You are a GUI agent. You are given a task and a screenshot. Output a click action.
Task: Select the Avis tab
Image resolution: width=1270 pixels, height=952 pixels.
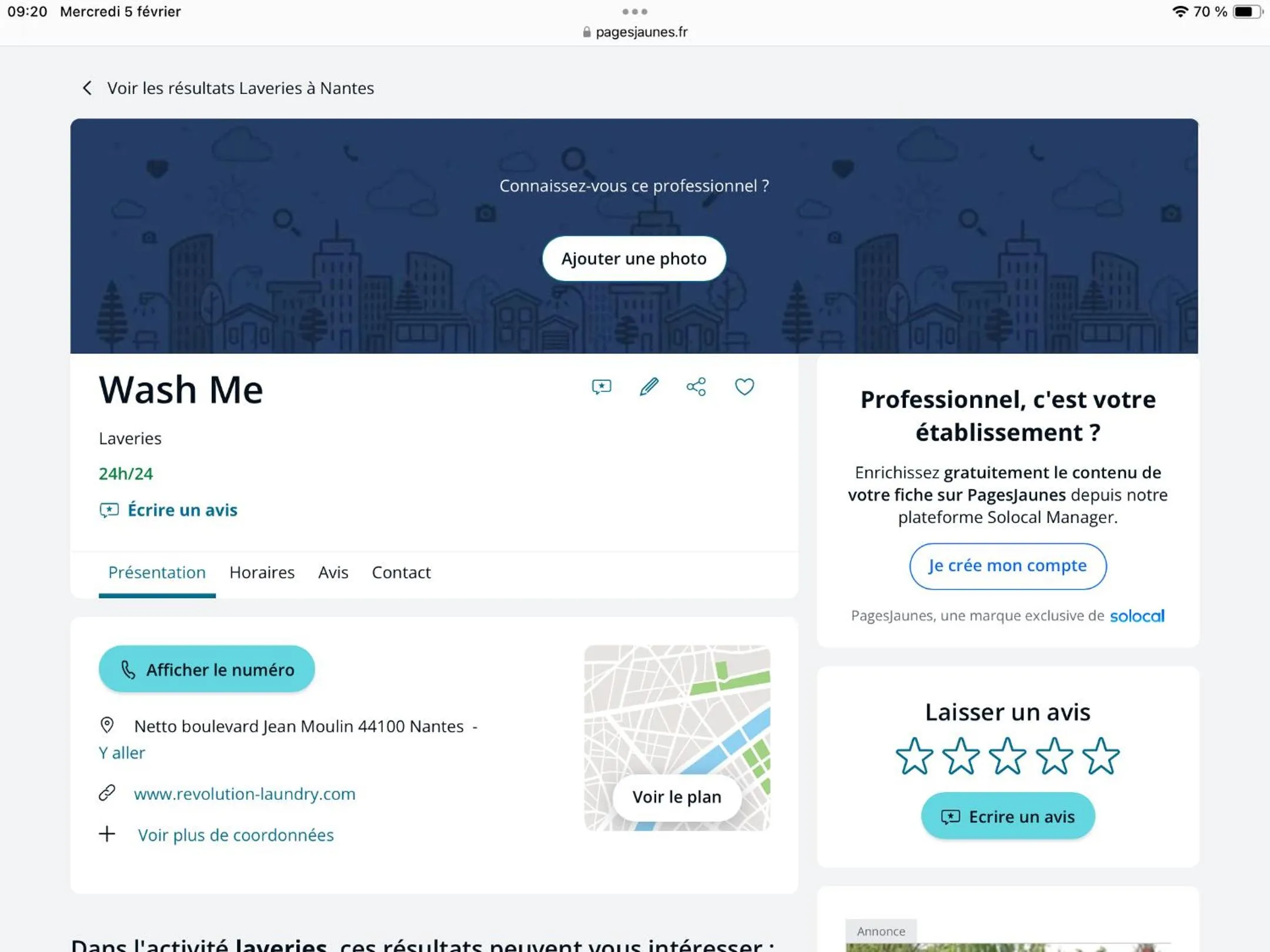(x=333, y=572)
